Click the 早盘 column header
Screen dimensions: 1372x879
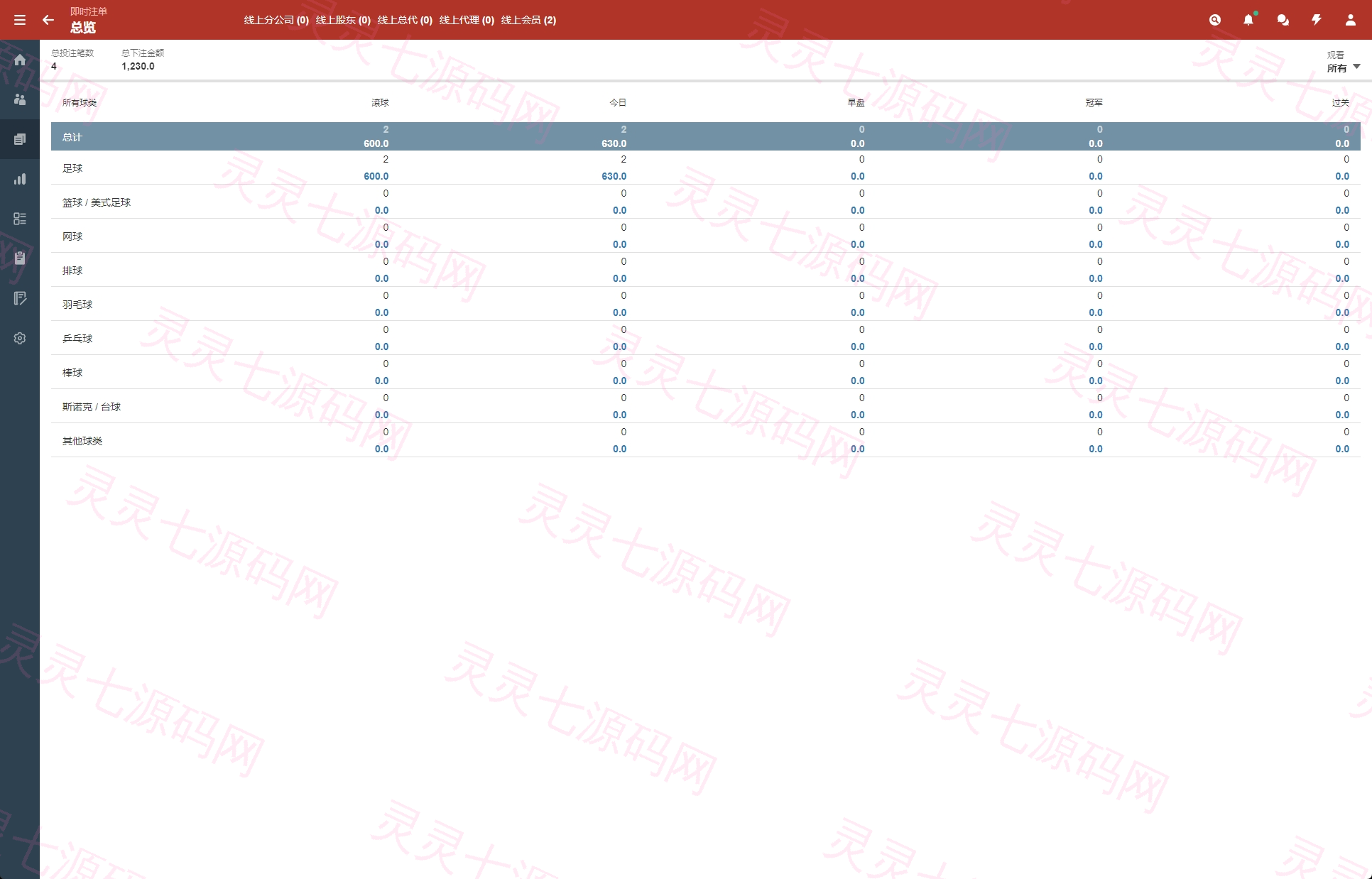[x=856, y=103]
